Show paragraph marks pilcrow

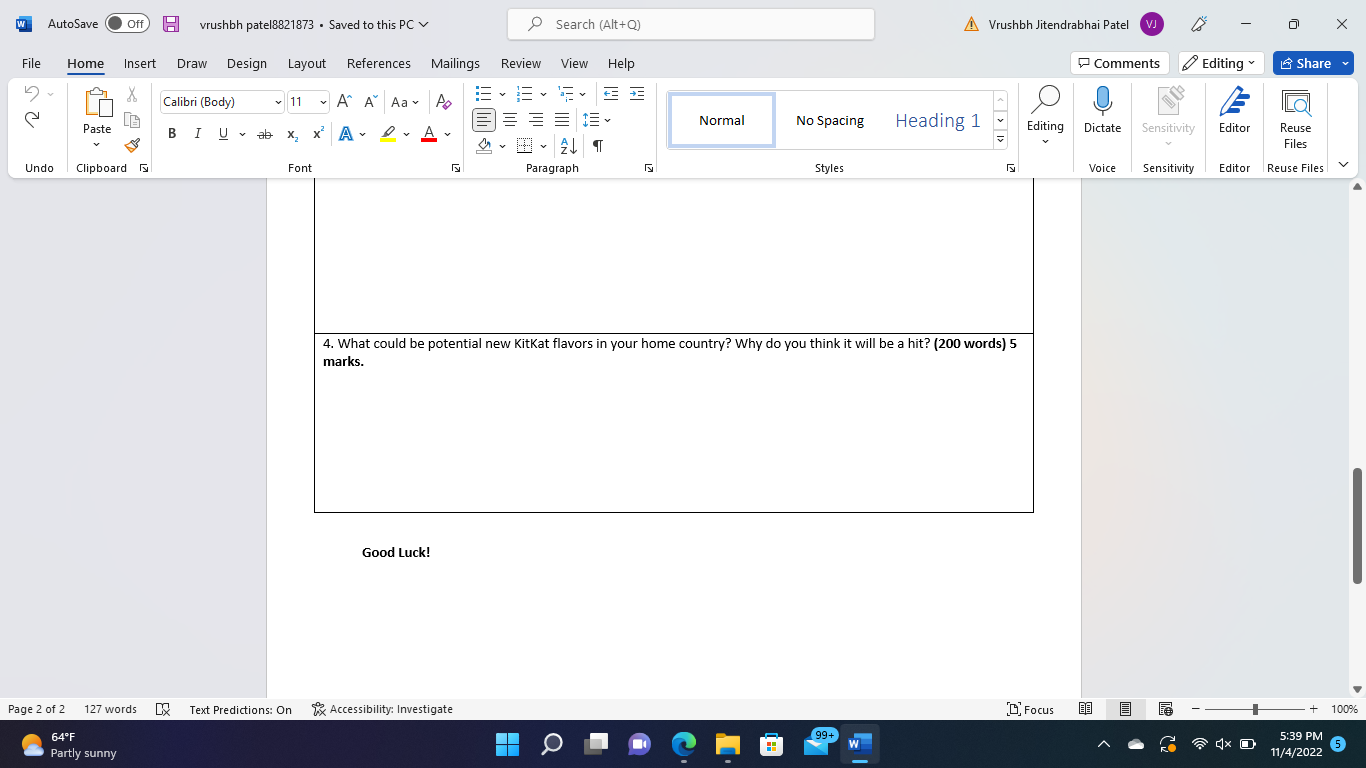pos(597,146)
